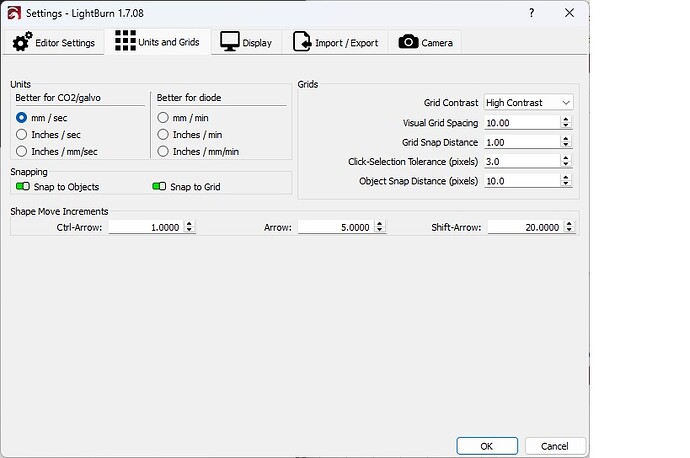
Task: Go to the Camera settings tab
Action: click(426, 42)
